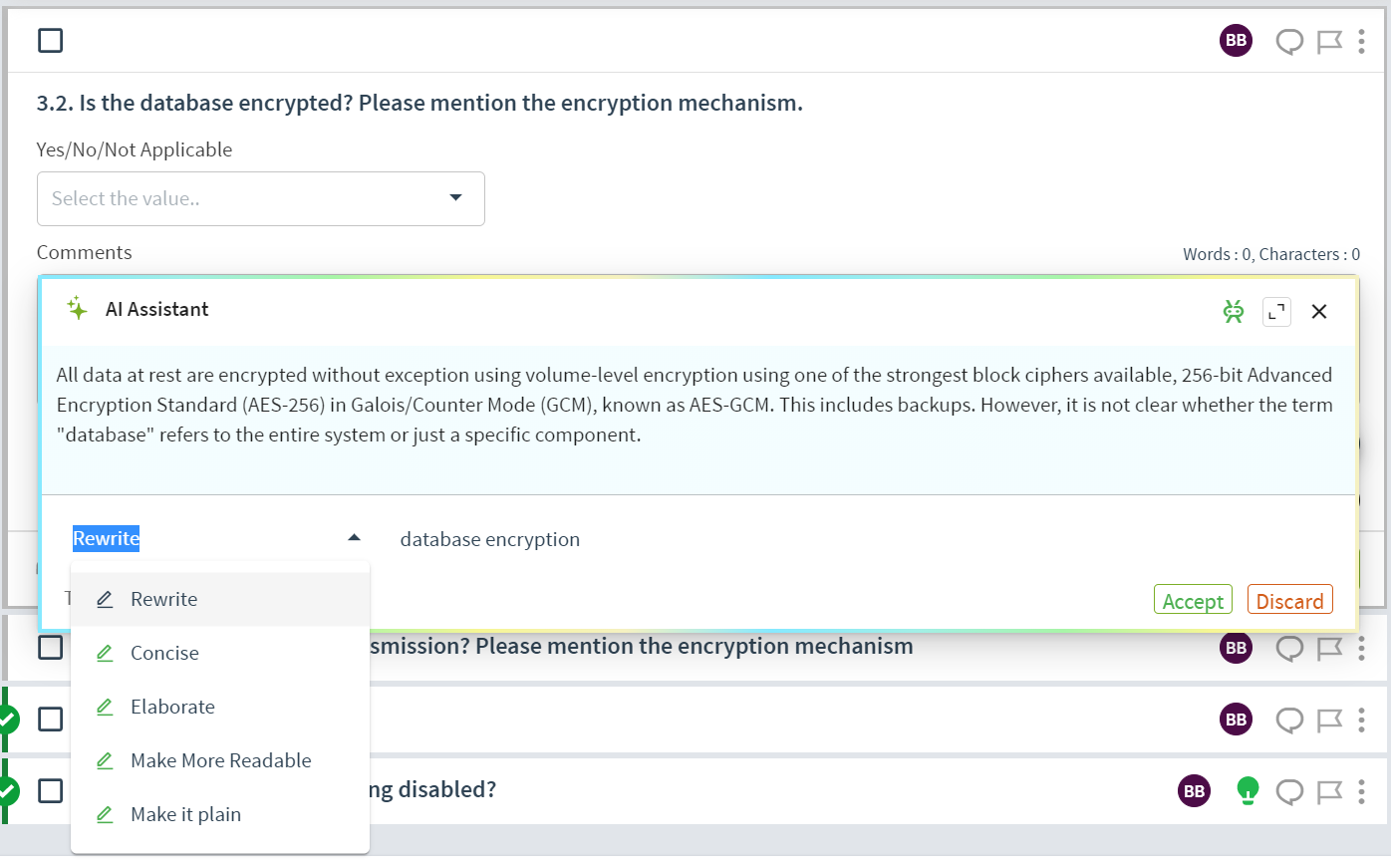Check the box beside the transmission question
This screenshot has width=1391, height=868.
pos(50,648)
